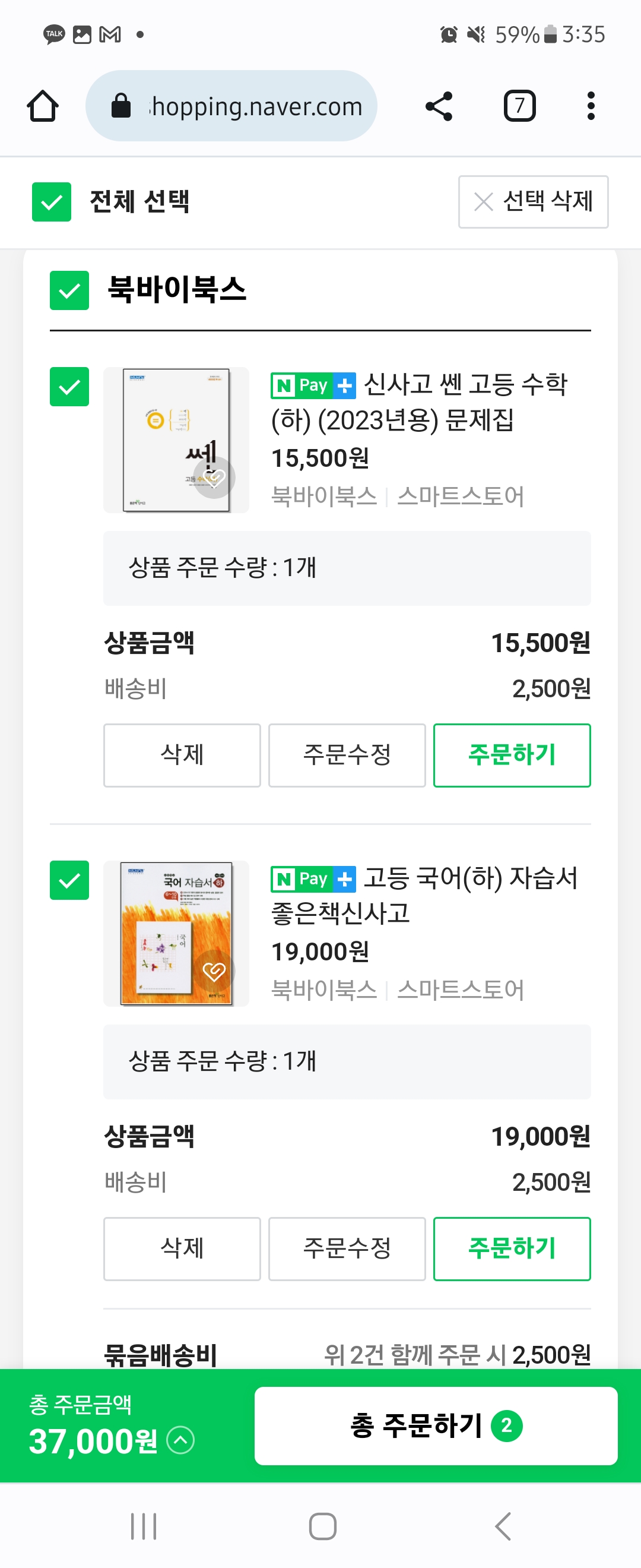Click the 선택 삭제 button
Image resolution: width=641 pixels, height=1568 pixels.
click(533, 202)
